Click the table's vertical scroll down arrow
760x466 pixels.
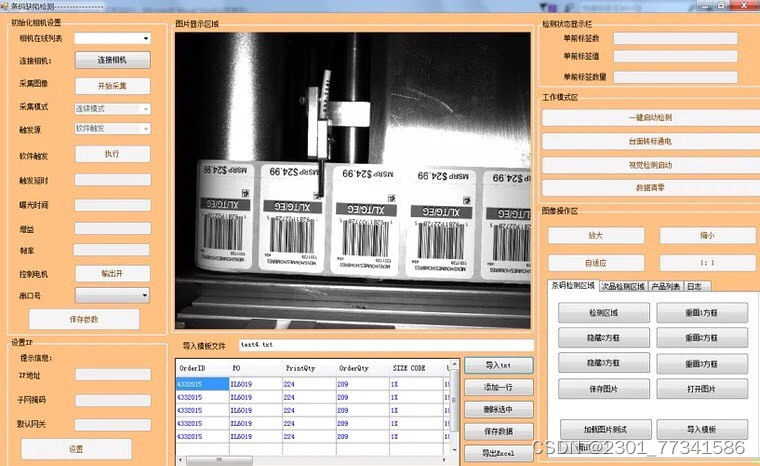click(x=455, y=450)
